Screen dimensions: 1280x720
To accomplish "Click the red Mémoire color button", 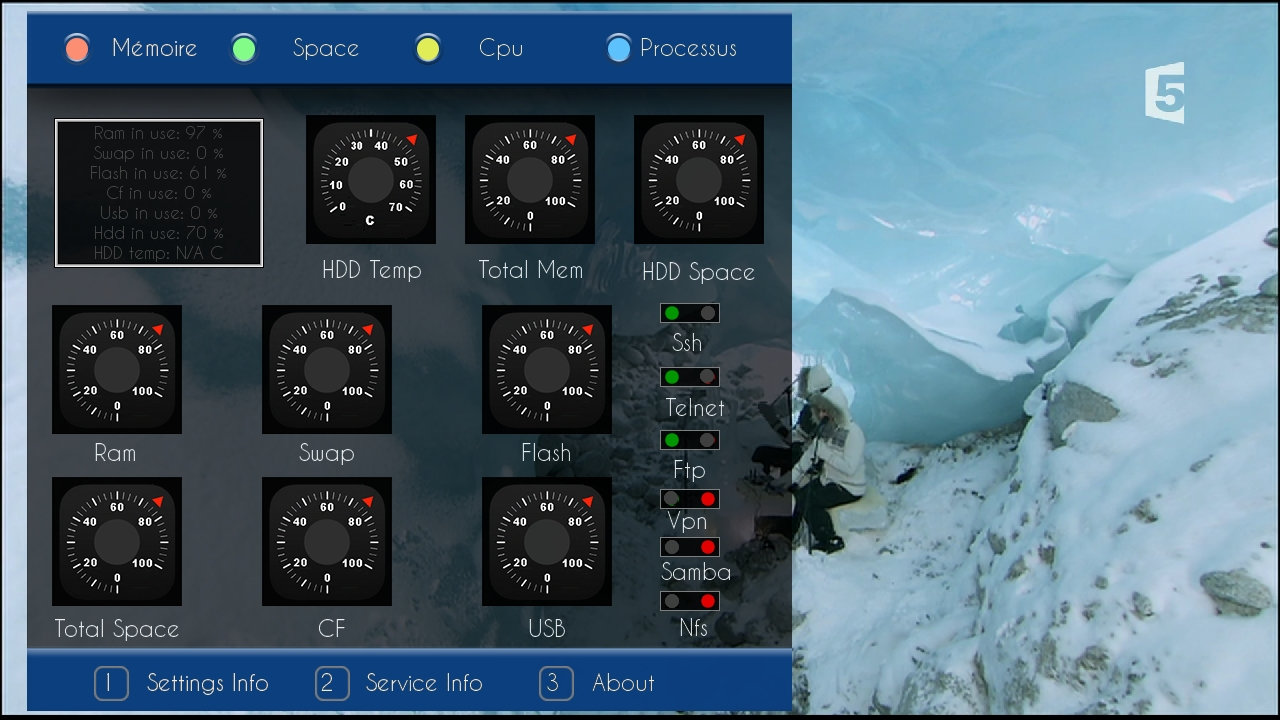I will click(x=77, y=48).
